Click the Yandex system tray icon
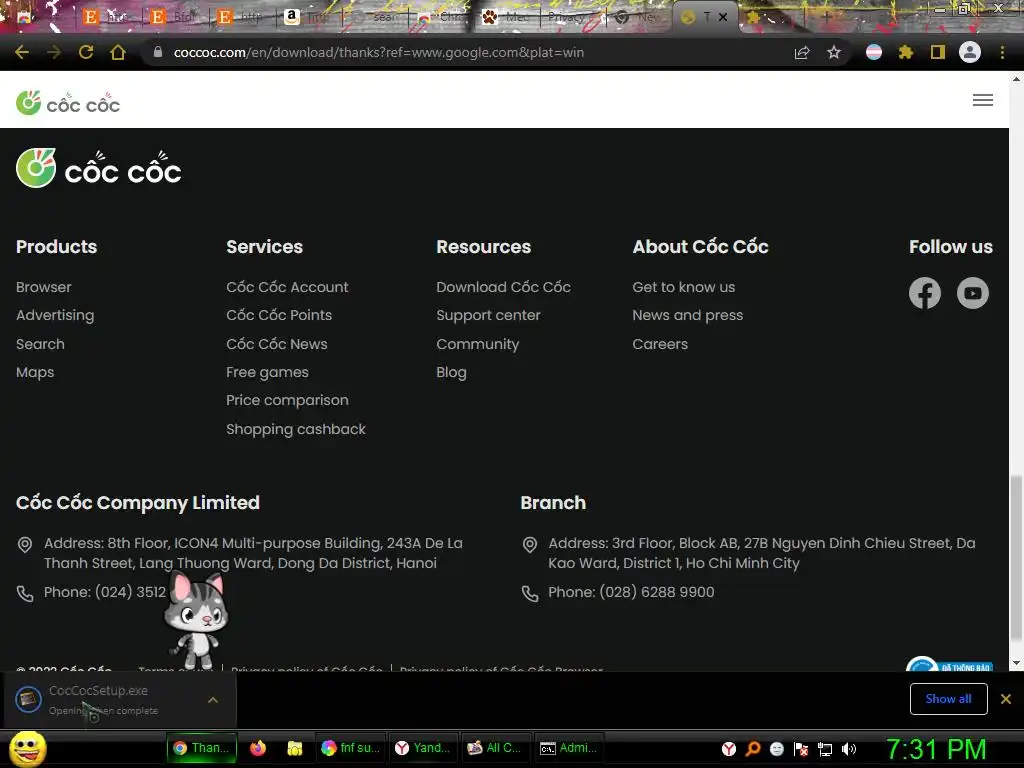Image resolution: width=1024 pixels, height=768 pixels. [729, 749]
